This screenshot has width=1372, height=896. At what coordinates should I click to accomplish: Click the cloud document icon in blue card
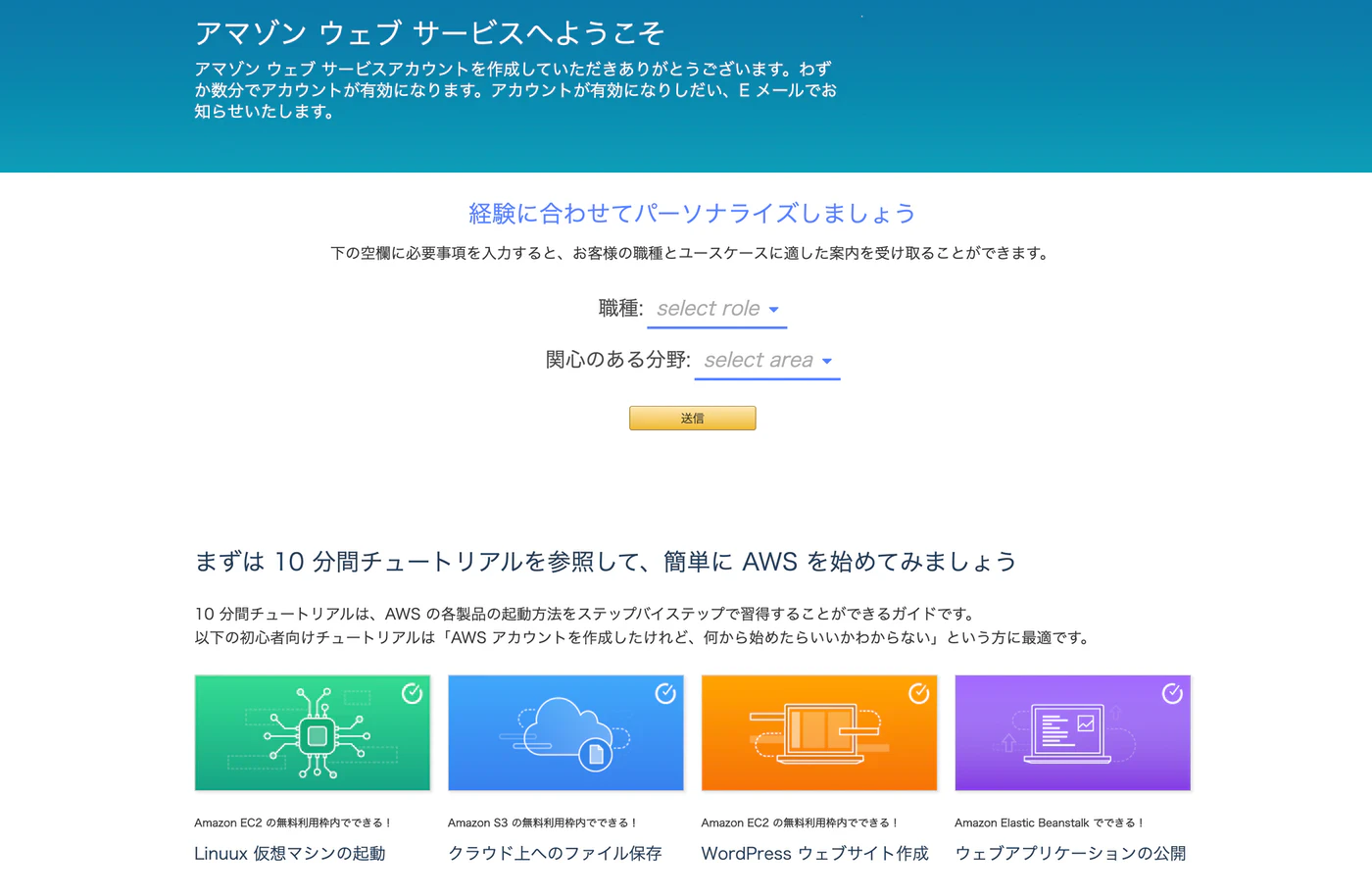tap(565, 733)
